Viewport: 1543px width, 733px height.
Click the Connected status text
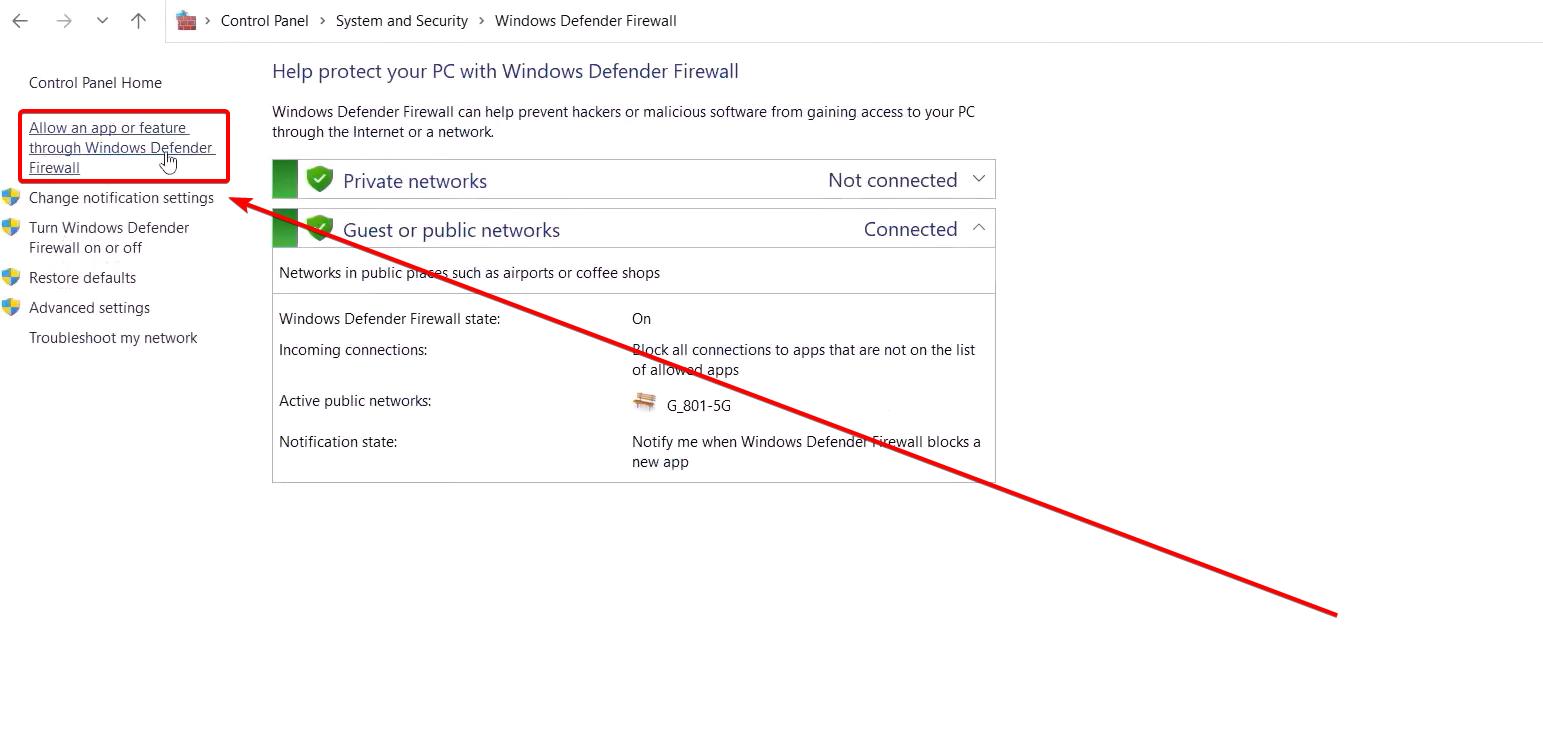click(911, 229)
